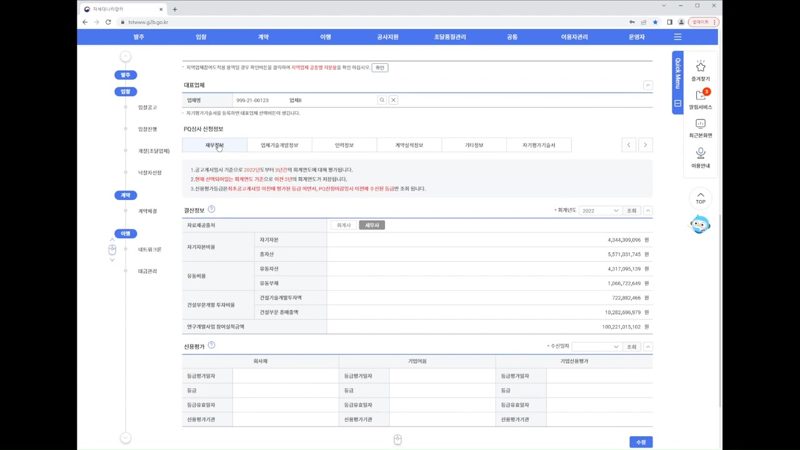Open 이용안내 microphone icon
This screenshot has width=800, height=450.
(x=700, y=157)
